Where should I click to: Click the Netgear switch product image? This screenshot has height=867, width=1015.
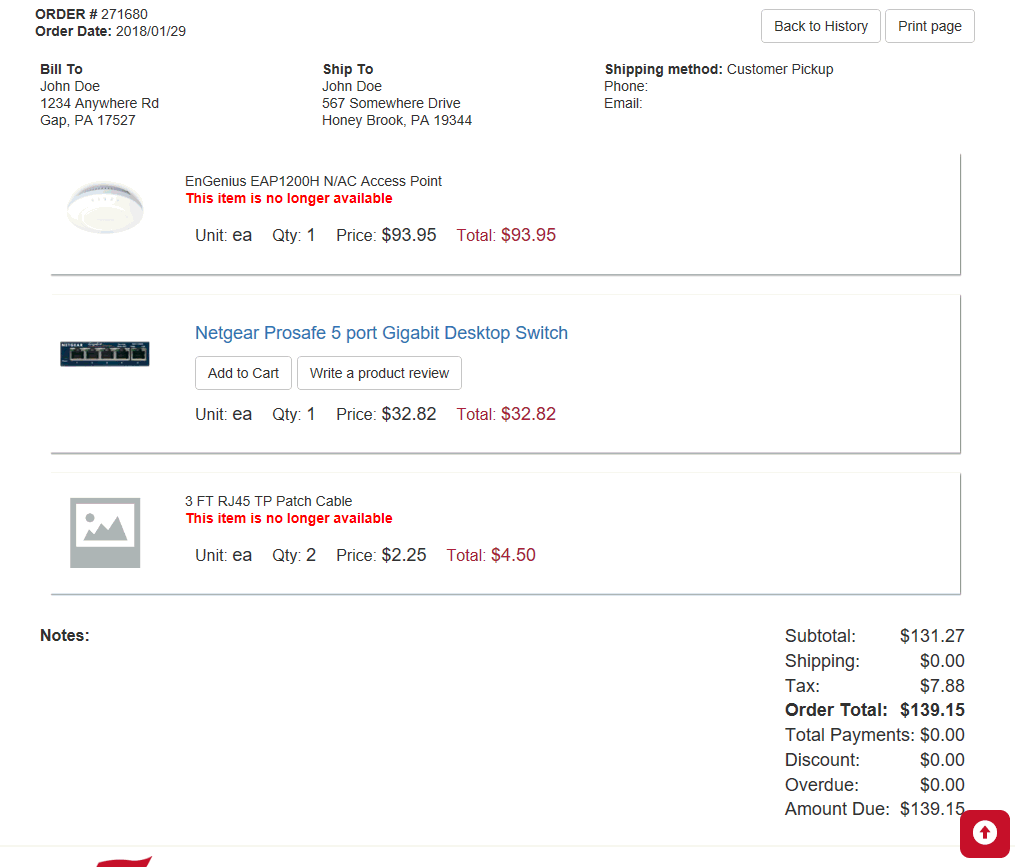pyautogui.click(x=105, y=353)
